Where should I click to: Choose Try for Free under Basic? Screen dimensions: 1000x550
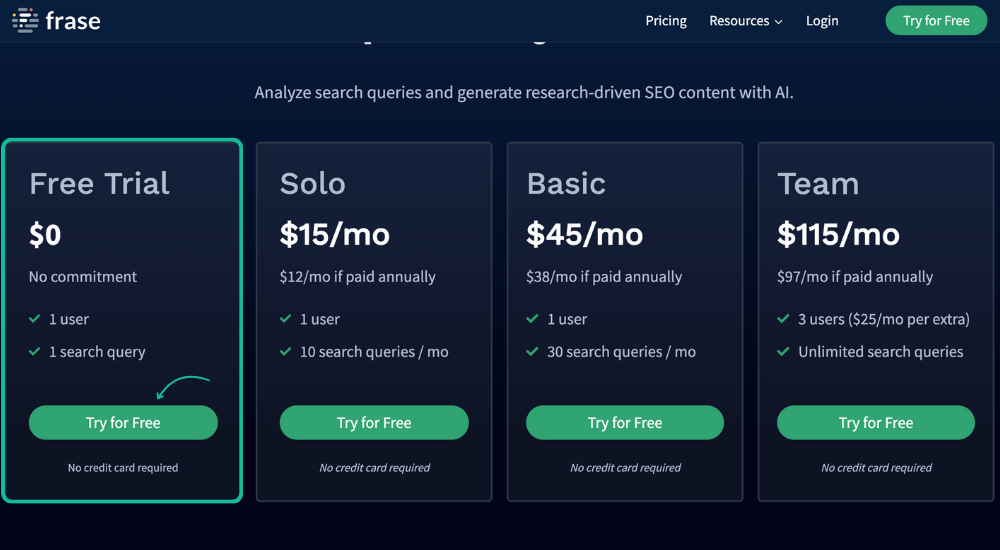point(625,422)
